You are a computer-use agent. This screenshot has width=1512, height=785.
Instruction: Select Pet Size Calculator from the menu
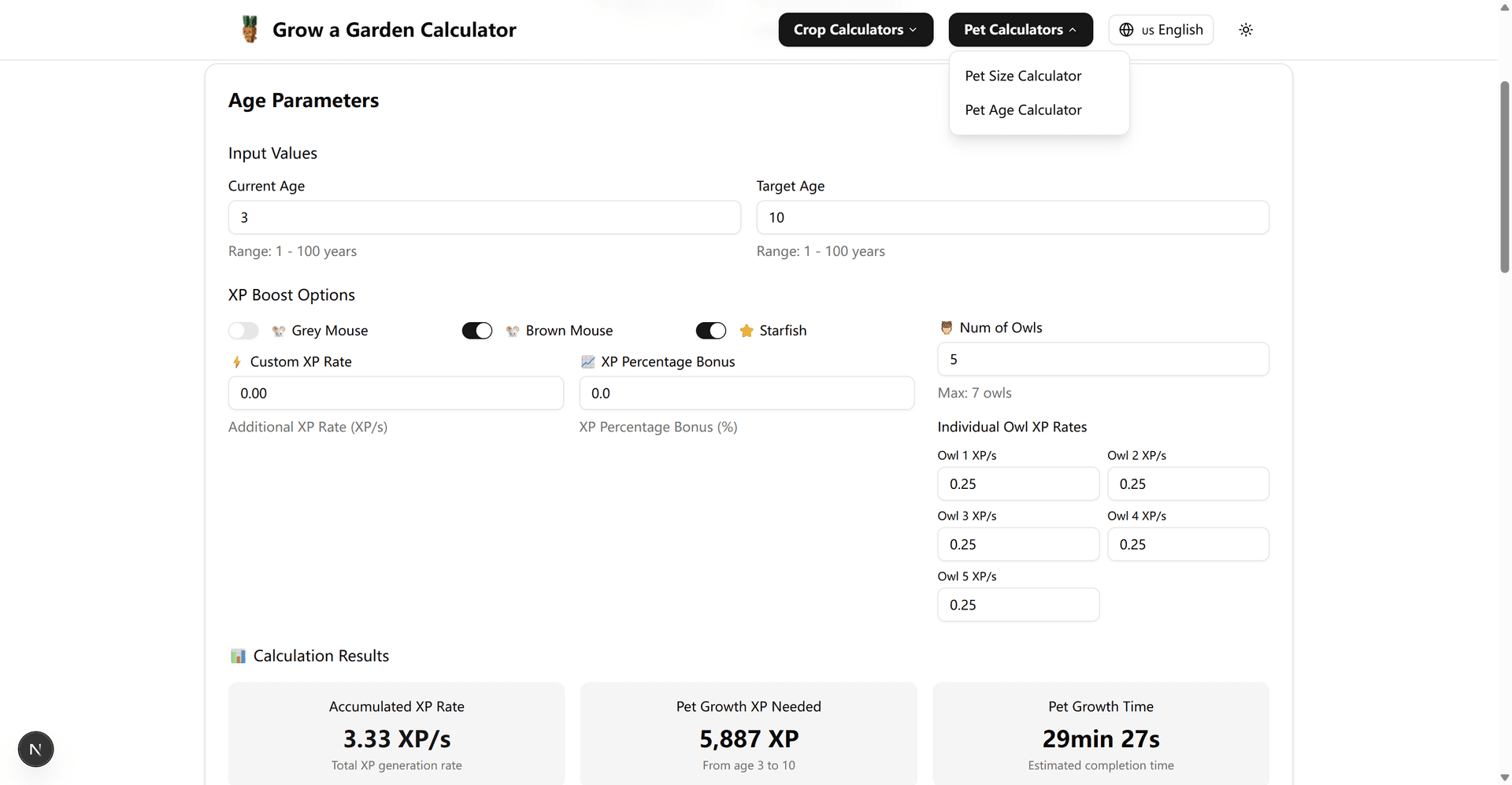pos(1023,76)
